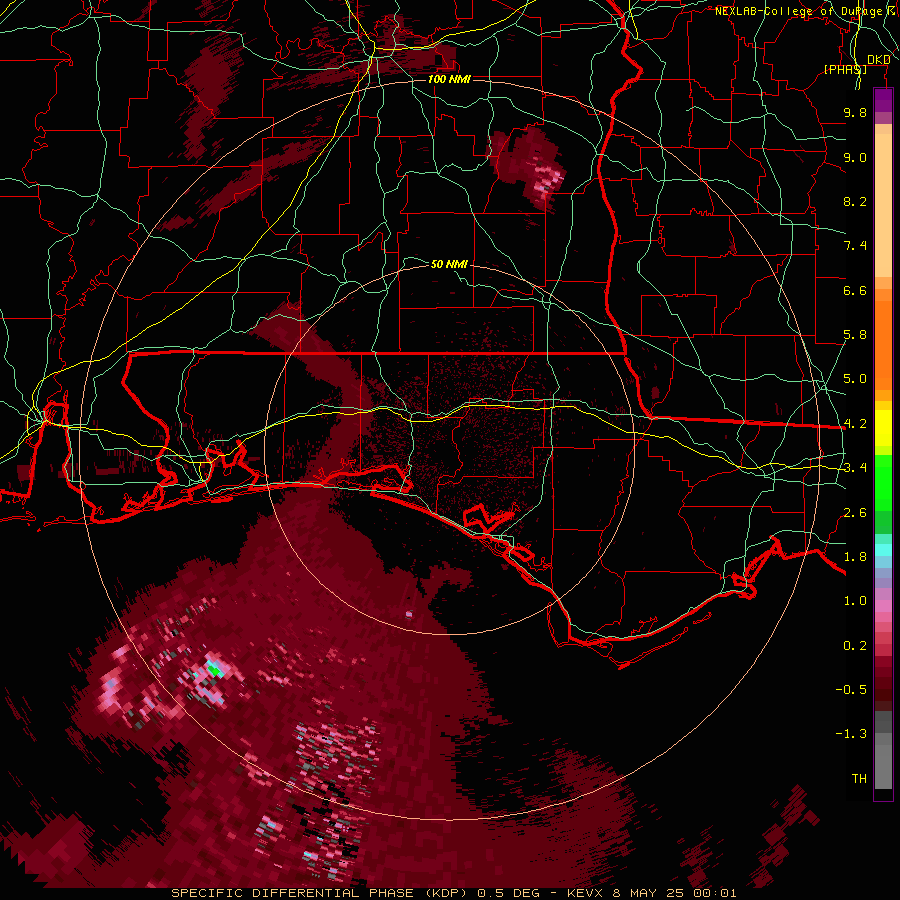Screen dimensions: 900x900
Task: Click the 3.4 legend value
Action: (x=855, y=468)
